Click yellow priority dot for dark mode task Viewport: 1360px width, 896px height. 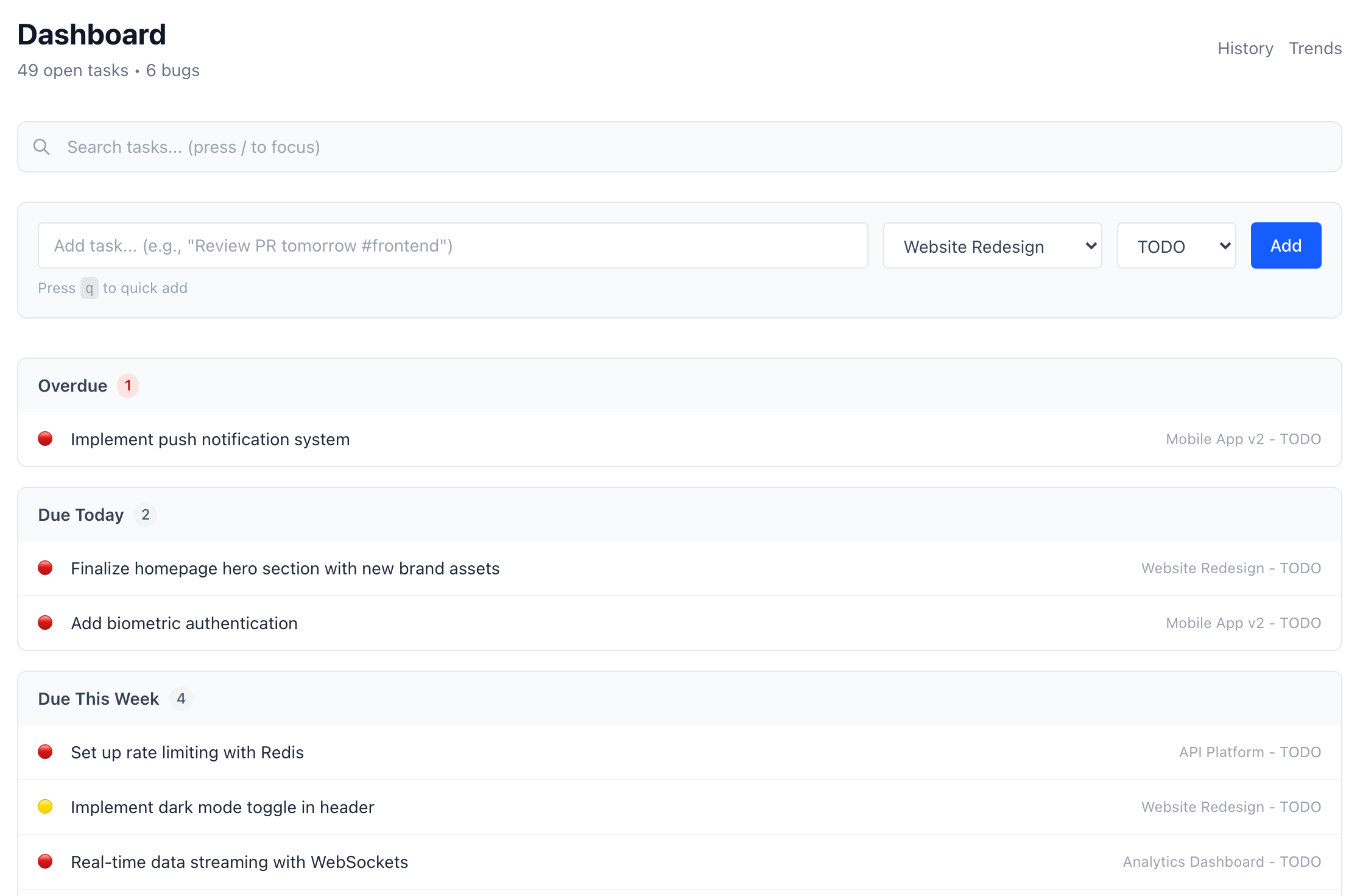(45, 806)
